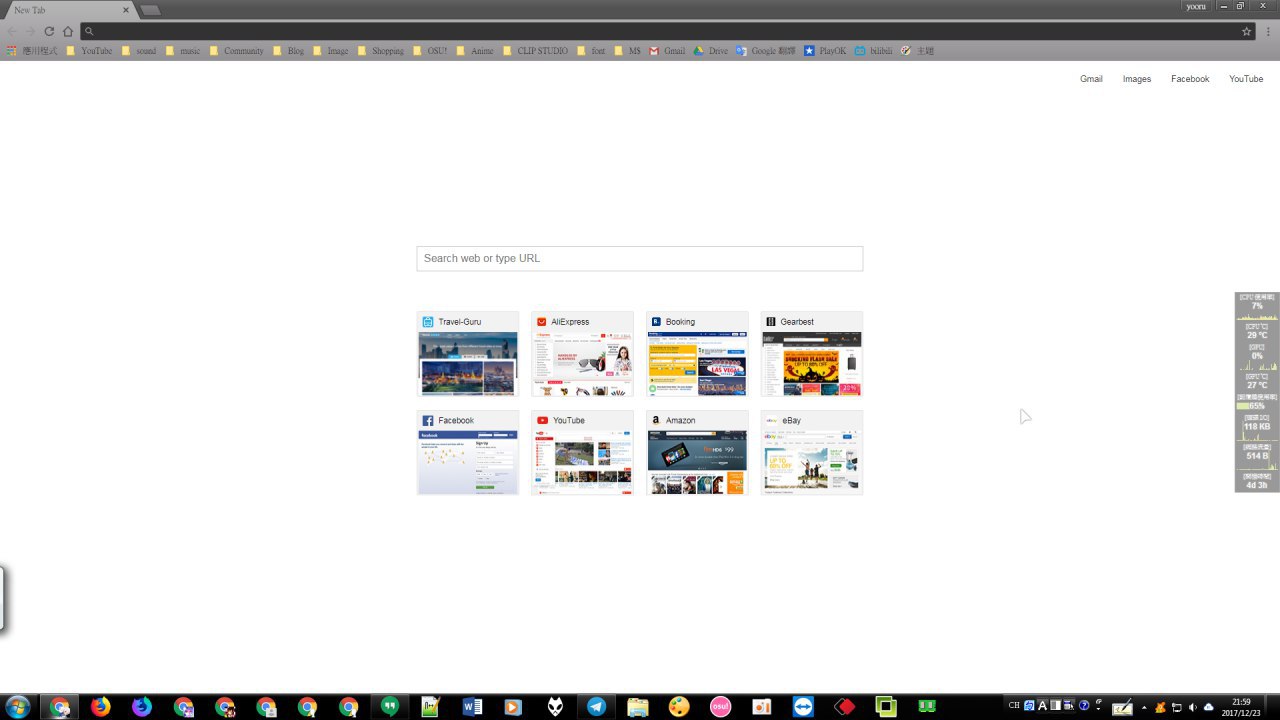Screen dimensions: 1280x720
Task: Click the Windows Start button
Action: [x=17, y=707]
